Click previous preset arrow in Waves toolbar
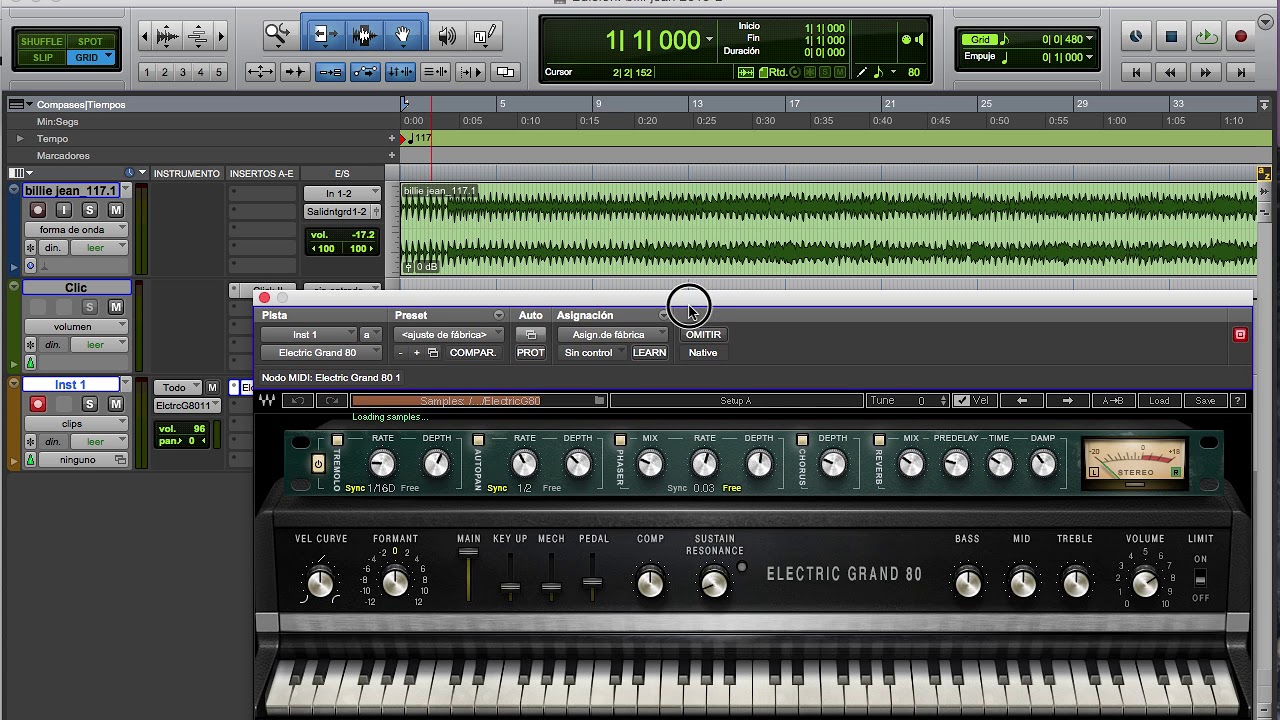Viewport: 1280px width, 720px height. [1022, 401]
